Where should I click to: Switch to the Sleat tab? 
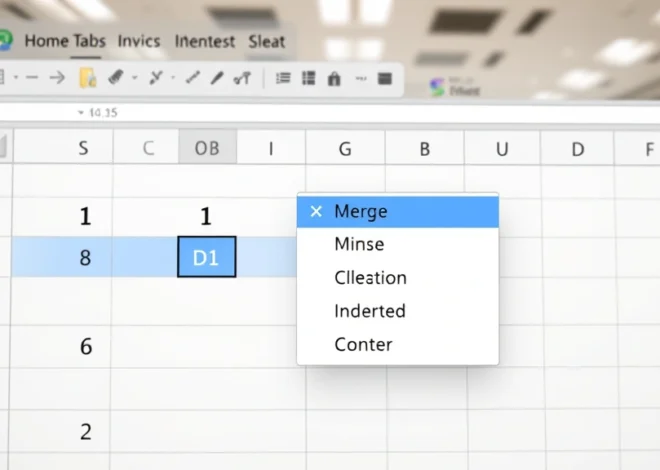(x=267, y=42)
